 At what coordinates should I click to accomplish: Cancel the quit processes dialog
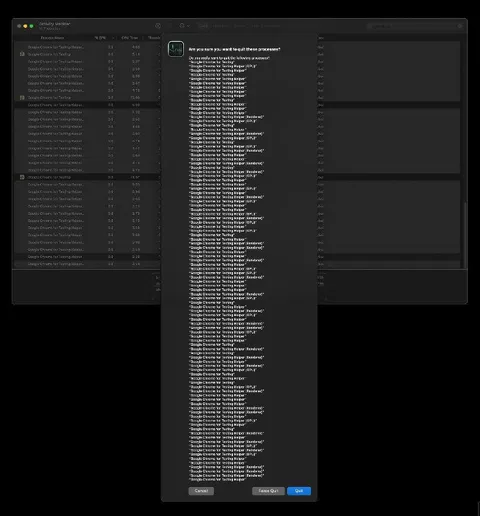coord(201,491)
